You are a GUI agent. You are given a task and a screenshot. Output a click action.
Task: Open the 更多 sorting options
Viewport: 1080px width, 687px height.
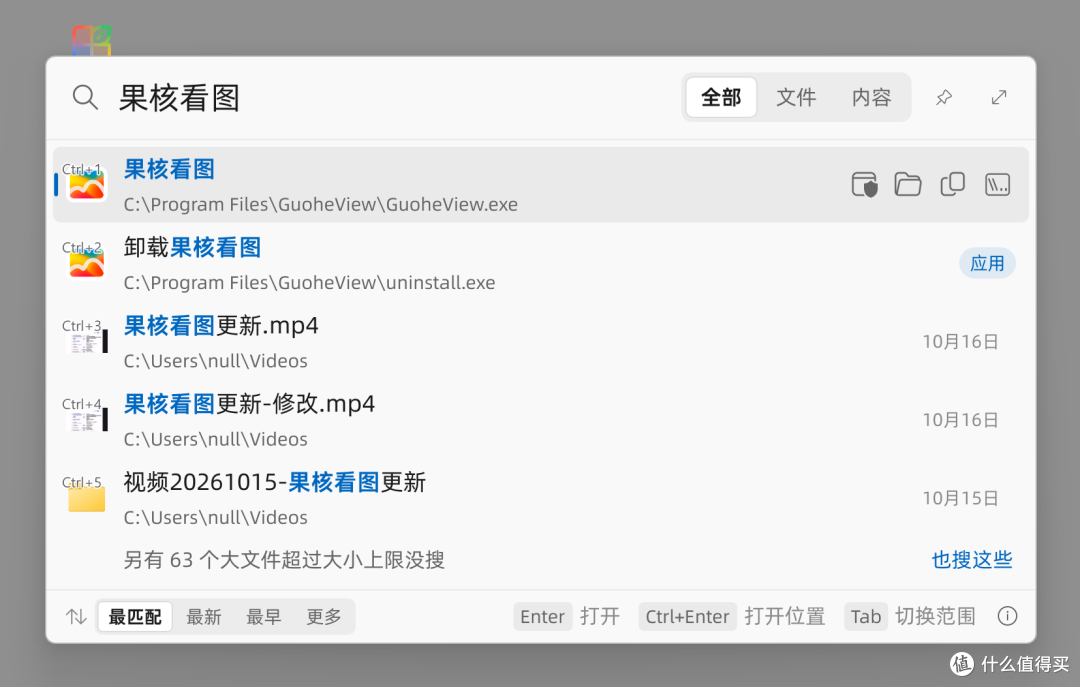click(324, 616)
